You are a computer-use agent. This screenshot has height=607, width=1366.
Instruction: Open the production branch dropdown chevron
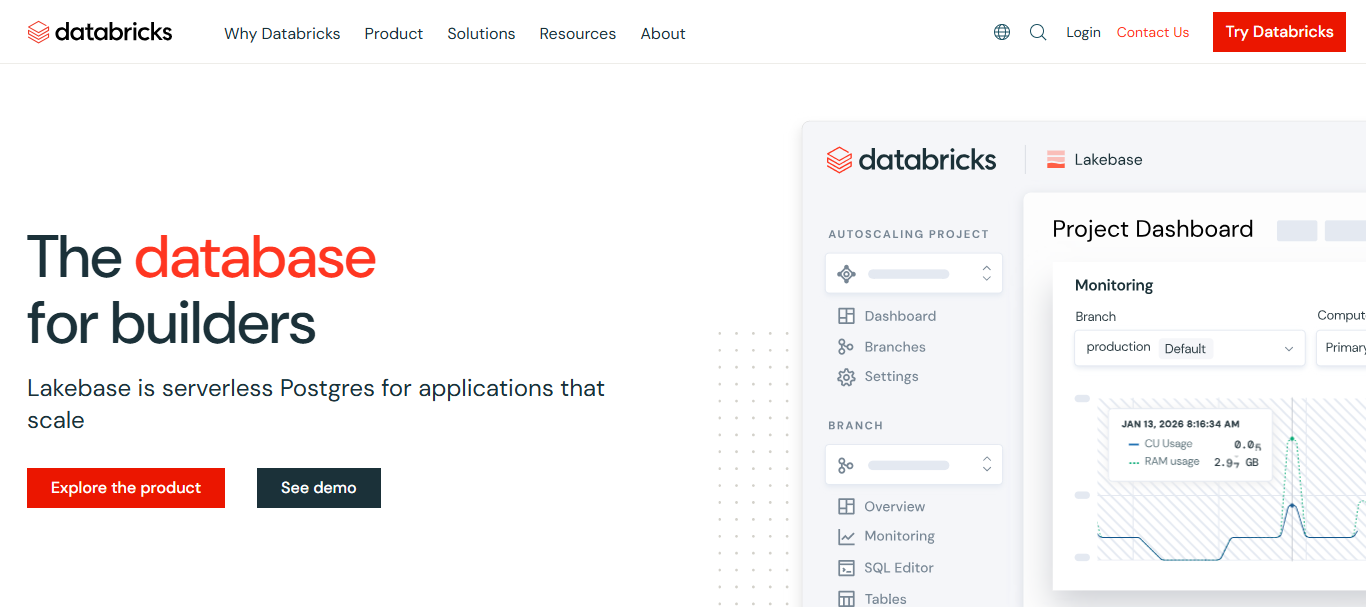click(1289, 349)
